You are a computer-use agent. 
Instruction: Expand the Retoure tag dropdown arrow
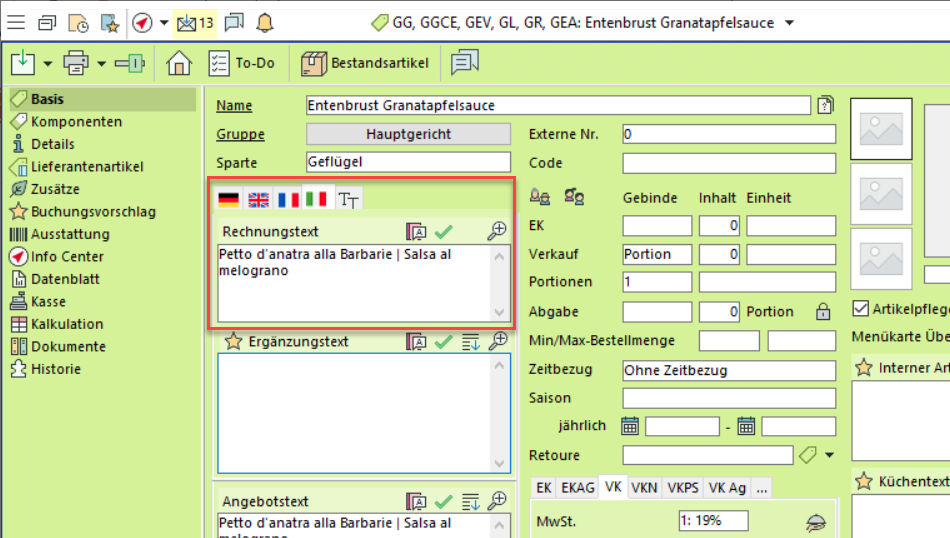[829, 456]
